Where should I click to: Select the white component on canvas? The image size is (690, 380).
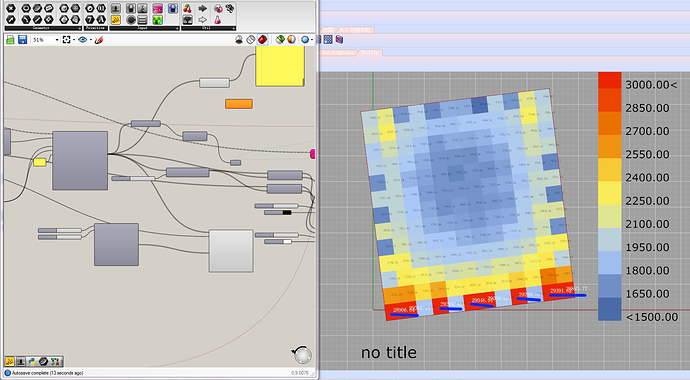(x=231, y=251)
